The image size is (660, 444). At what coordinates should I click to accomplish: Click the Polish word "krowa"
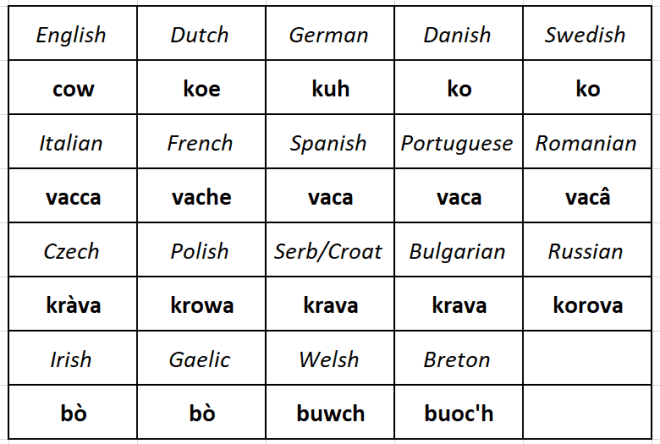pos(201,305)
